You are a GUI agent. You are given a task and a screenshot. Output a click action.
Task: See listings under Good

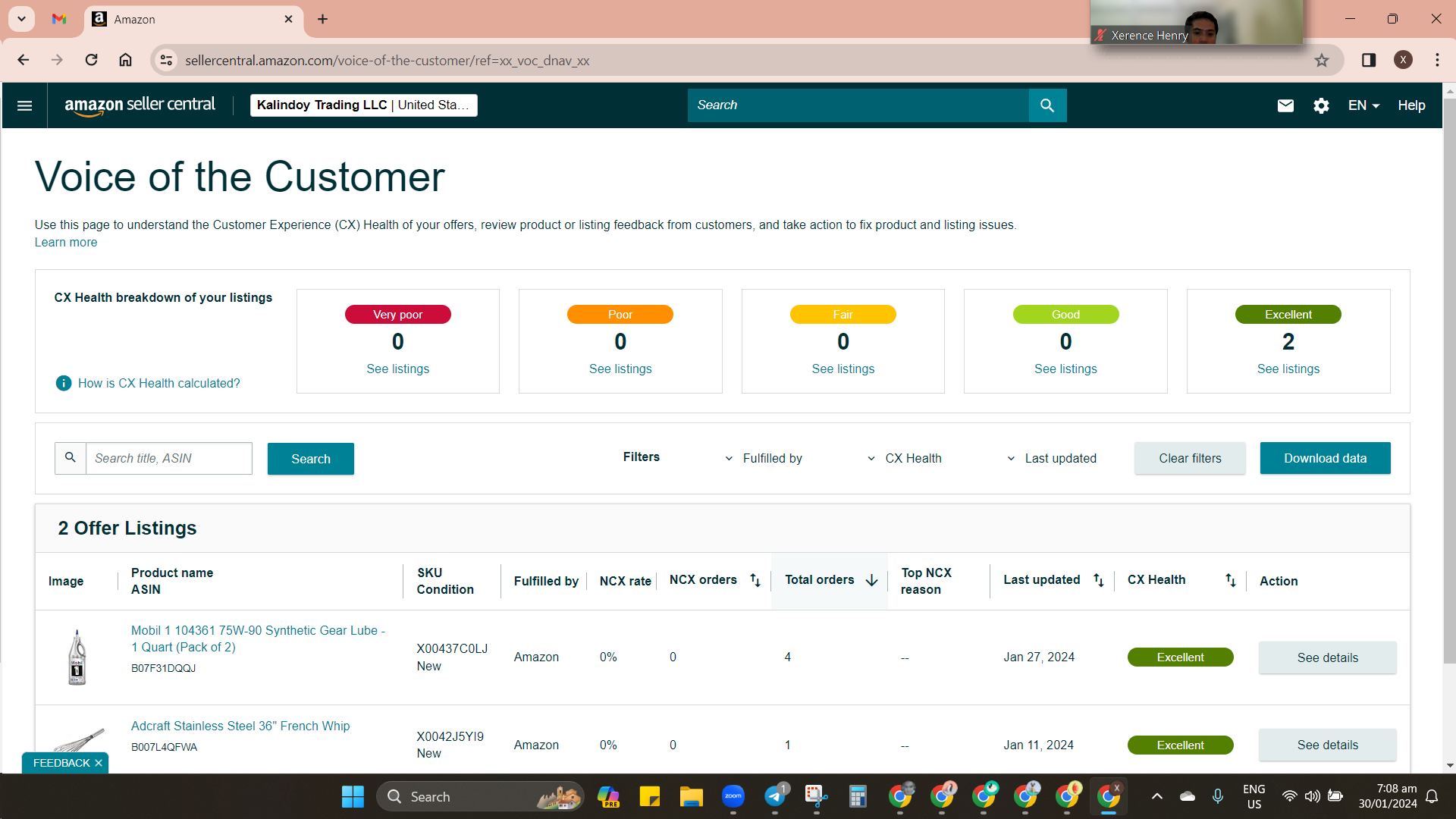click(x=1065, y=369)
